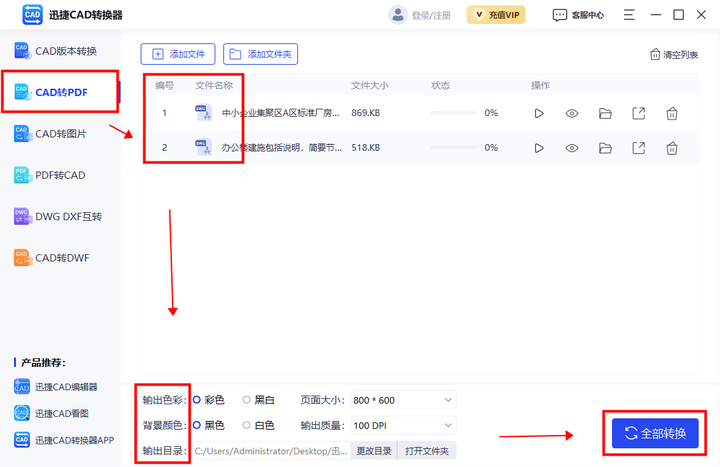Viewport: 720px width, 467px height.
Task: Start conversion for file row 2
Action: pos(539,148)
